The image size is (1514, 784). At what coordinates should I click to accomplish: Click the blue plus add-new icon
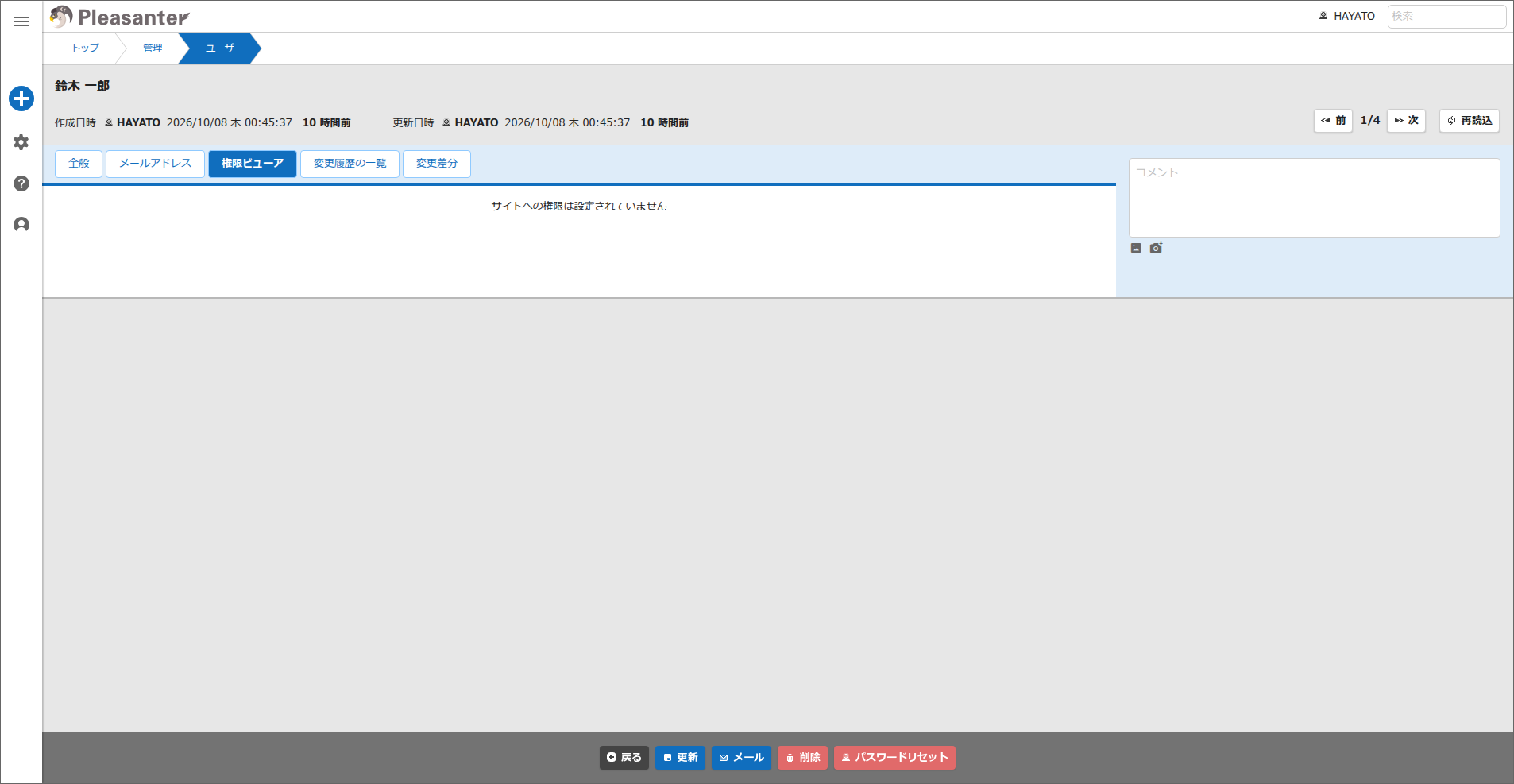click(21, 98)
